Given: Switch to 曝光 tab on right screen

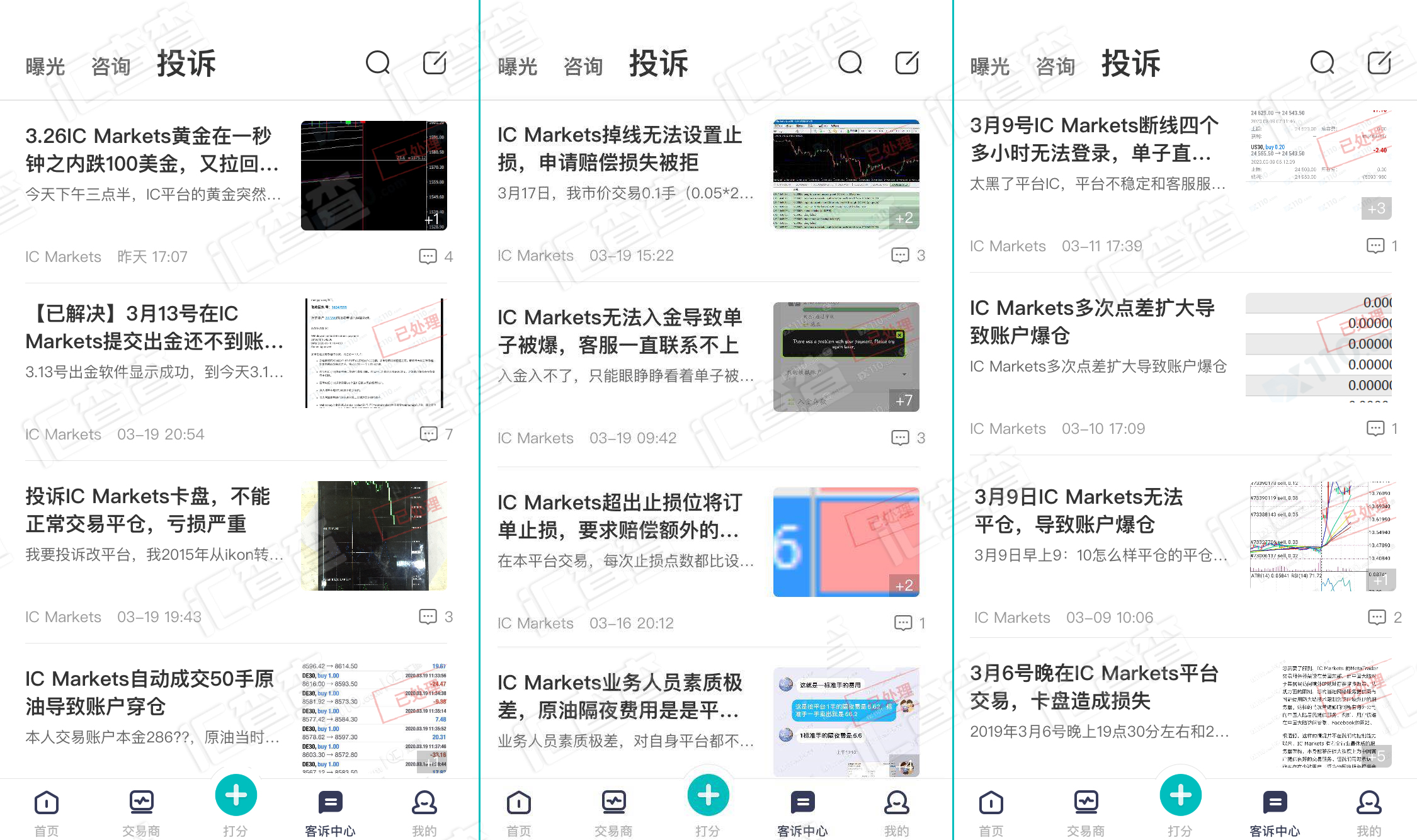Looking at the screenshot, I should (990, 66).
